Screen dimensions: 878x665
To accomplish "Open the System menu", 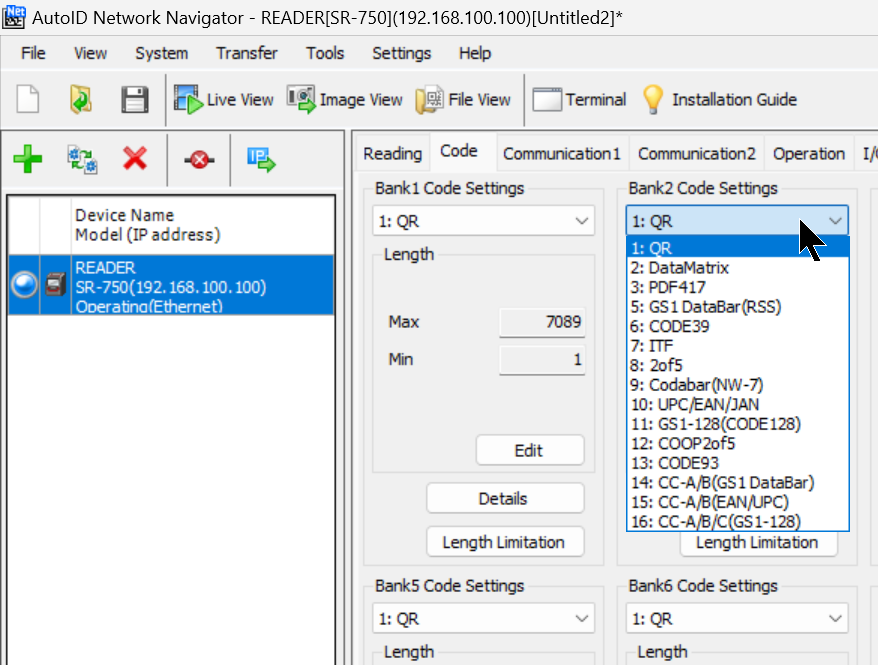I will [x=161, y=53].
